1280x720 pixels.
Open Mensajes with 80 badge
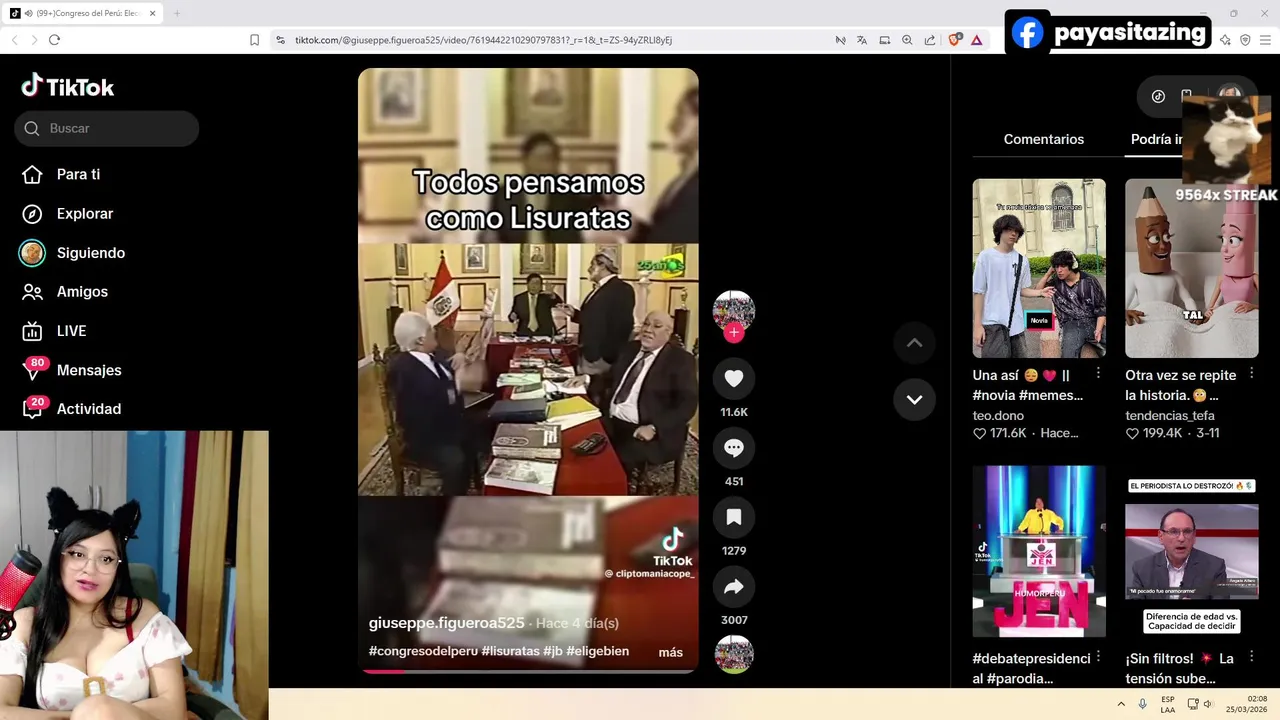(88, 370)
